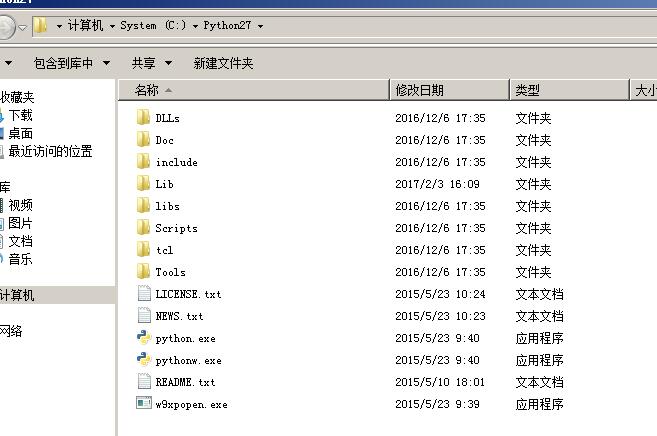Select the pythonw.exe file name

pyautogui.click(x=189, y=361)
